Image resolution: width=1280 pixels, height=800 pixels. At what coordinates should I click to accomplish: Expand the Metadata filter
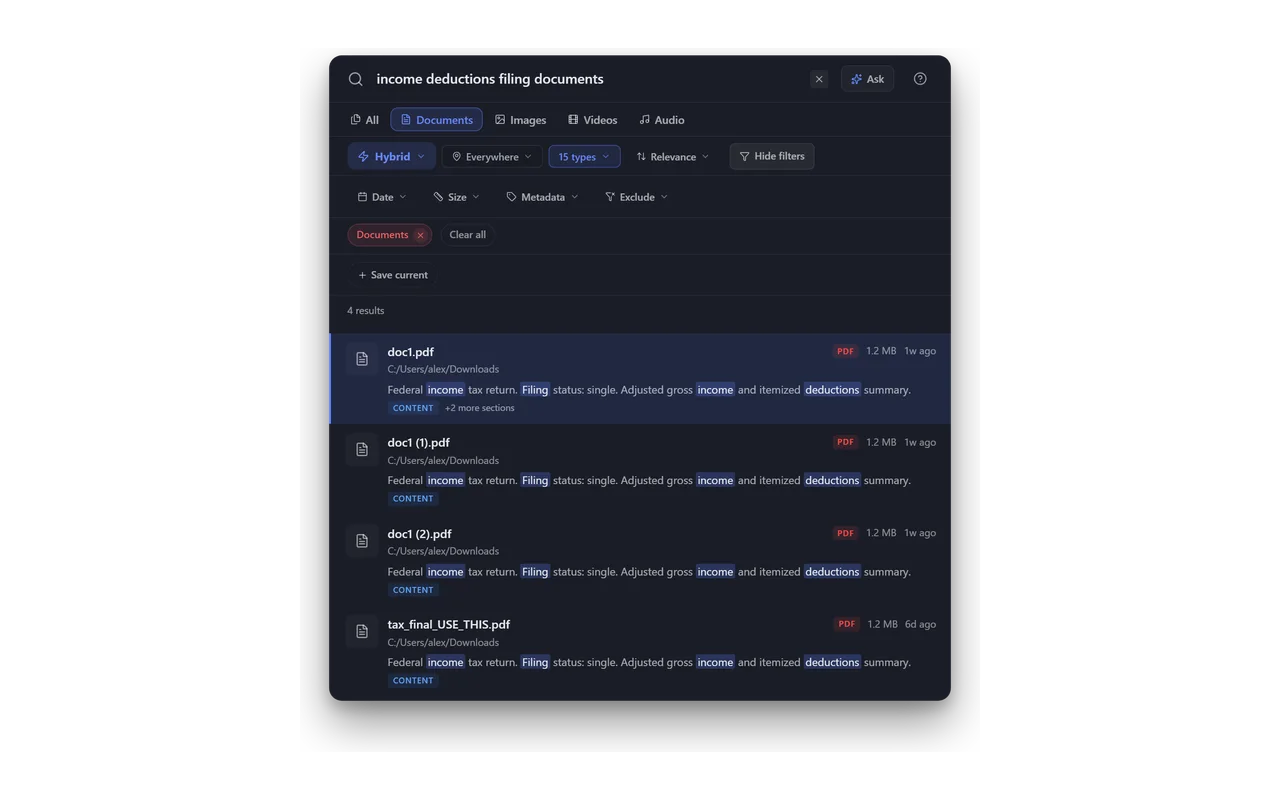click(x=542, y=197)
